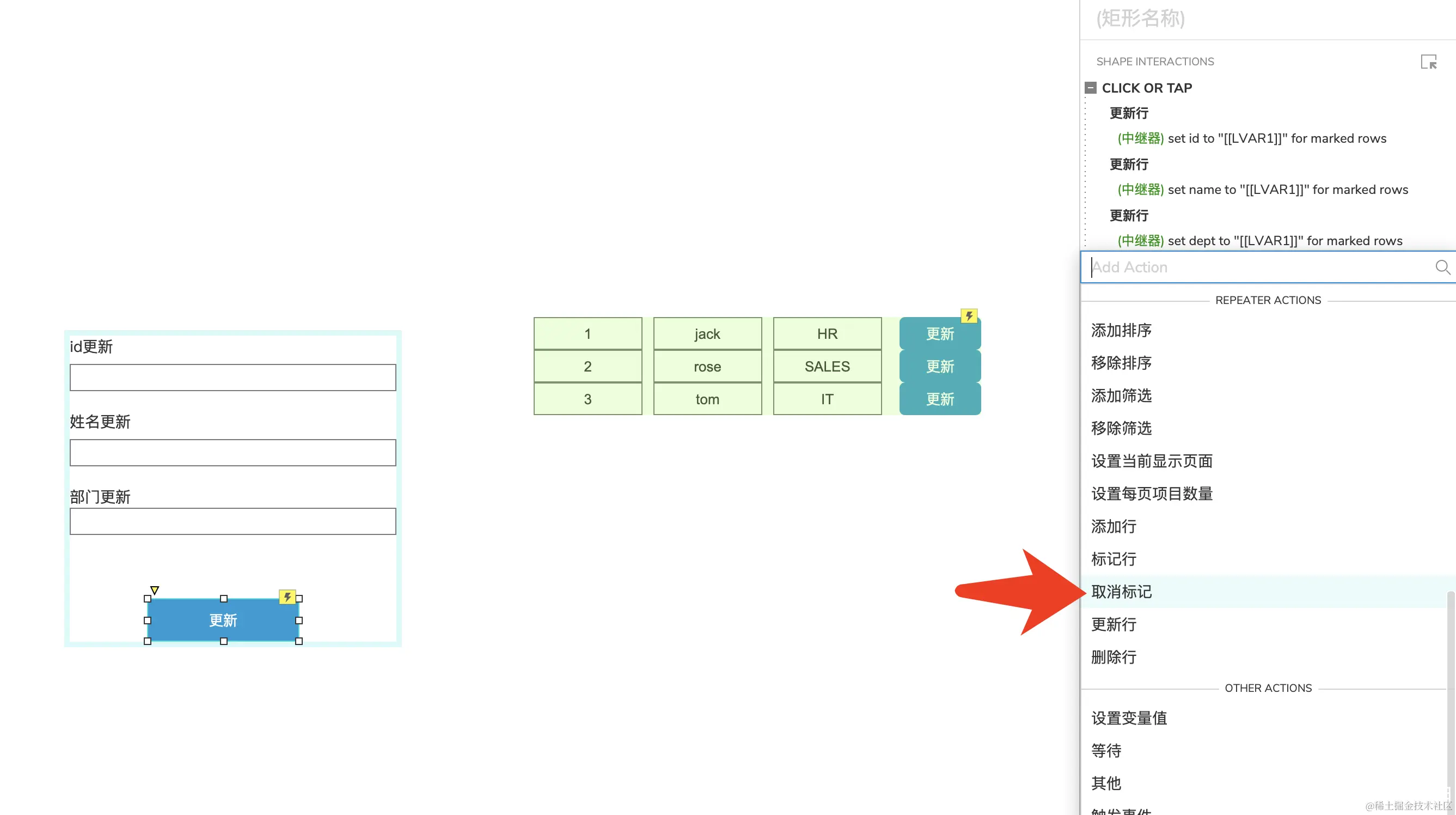Viewport: 1456px width, 815px height.
Task: Click the blue 更新 button in form
Action: pyautogui.click(x=223, y=621)
